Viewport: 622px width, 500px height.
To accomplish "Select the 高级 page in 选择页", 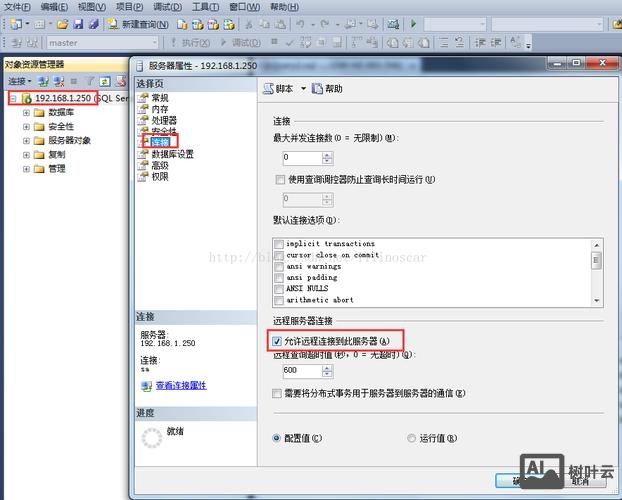I will tap(160, 165).
